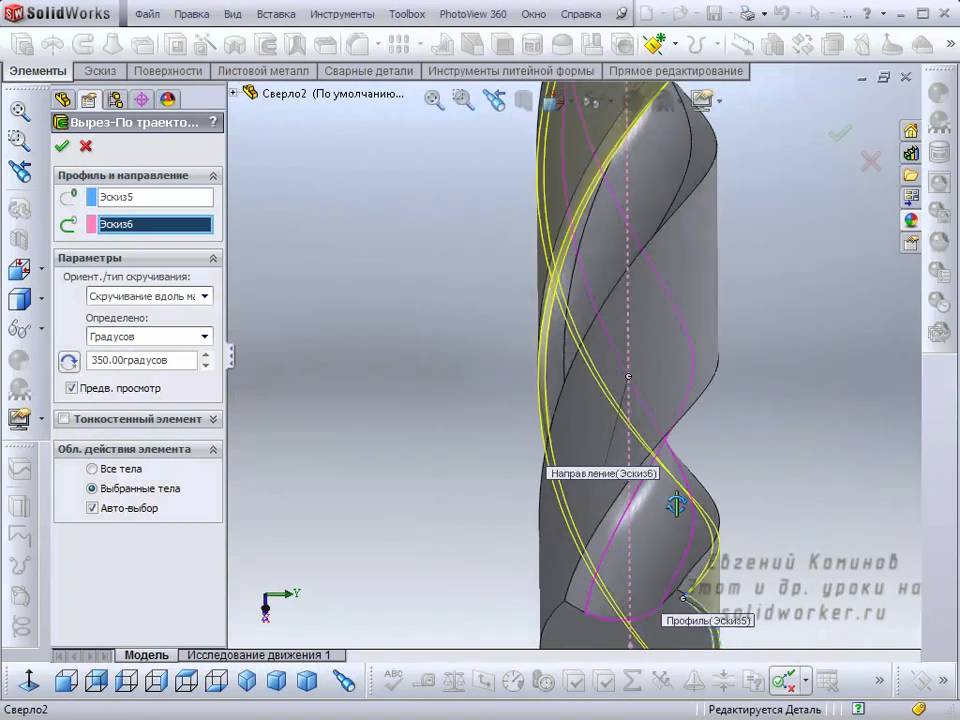Expand bottom toolbar overflow chevron

point(879,680)
